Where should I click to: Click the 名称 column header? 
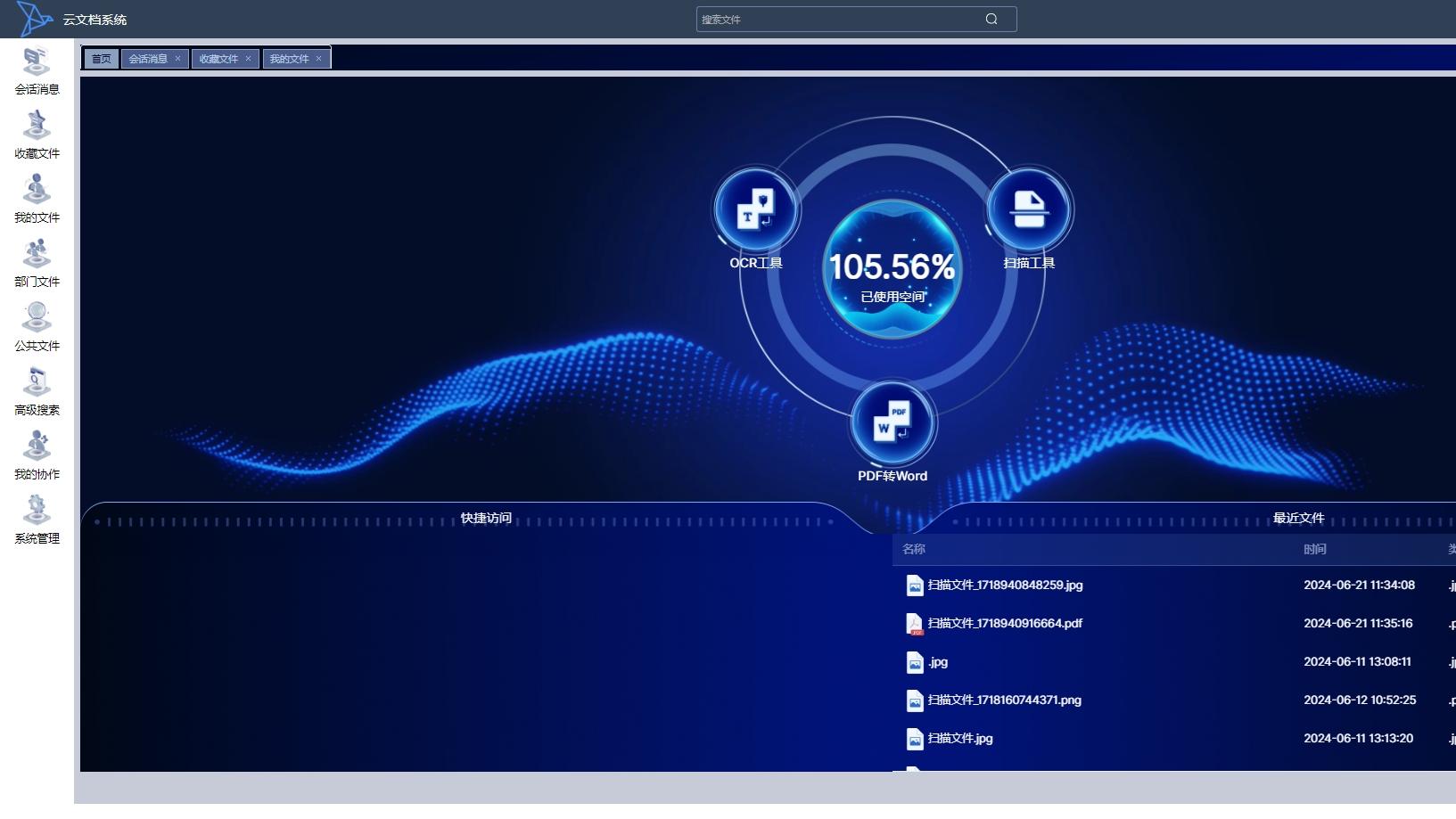tap(914, 549)
